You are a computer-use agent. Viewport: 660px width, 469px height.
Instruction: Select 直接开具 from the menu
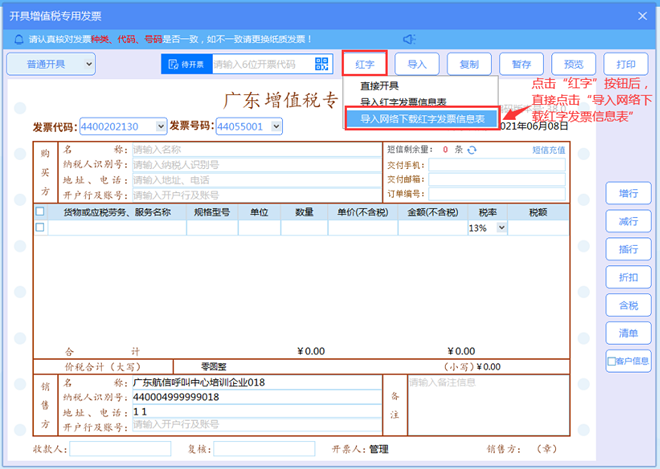[x=379, y=86]
